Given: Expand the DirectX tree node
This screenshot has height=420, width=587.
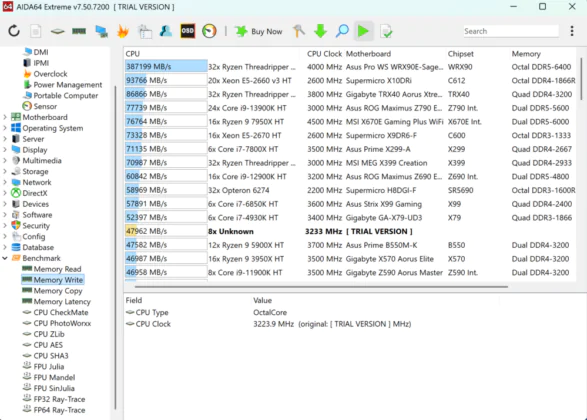Looking at the screenshot, I should [5, 193].
